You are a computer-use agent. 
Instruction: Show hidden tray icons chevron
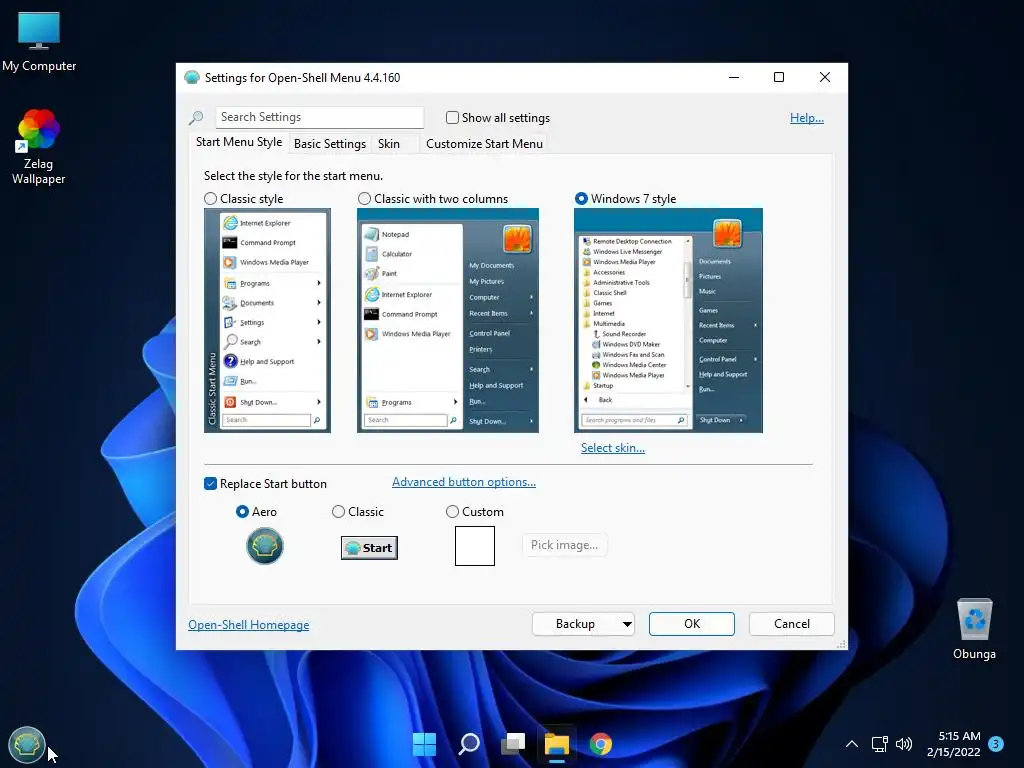(852, 744)
